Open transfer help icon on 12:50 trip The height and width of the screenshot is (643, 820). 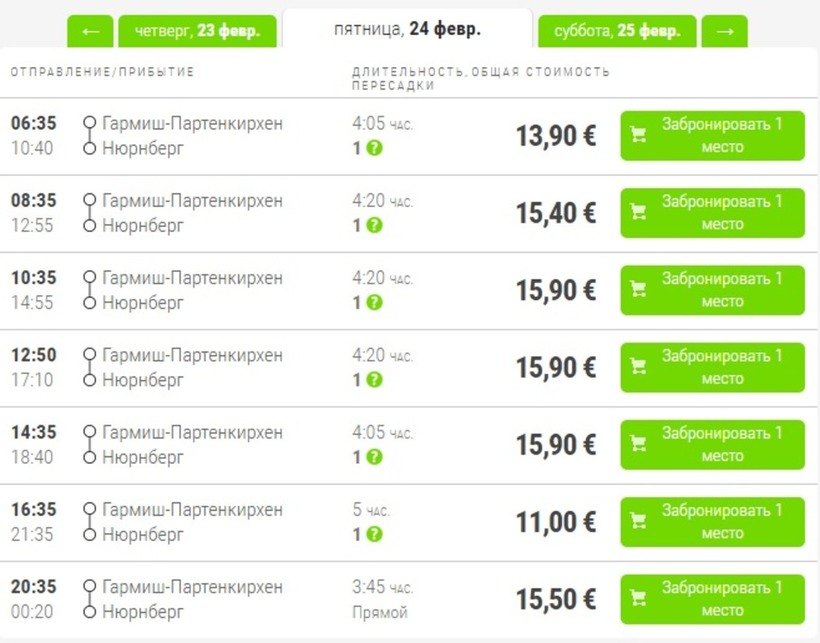[374, 380]
